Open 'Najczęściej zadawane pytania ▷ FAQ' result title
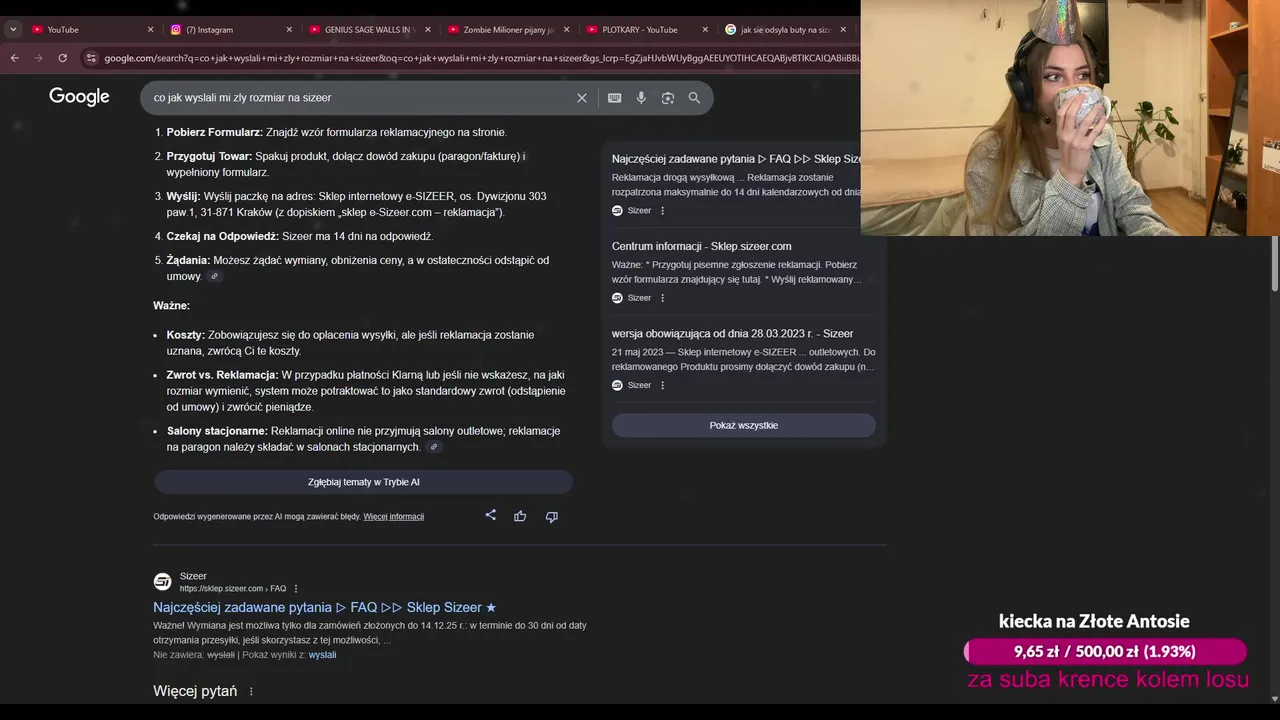 pos(324,607)
